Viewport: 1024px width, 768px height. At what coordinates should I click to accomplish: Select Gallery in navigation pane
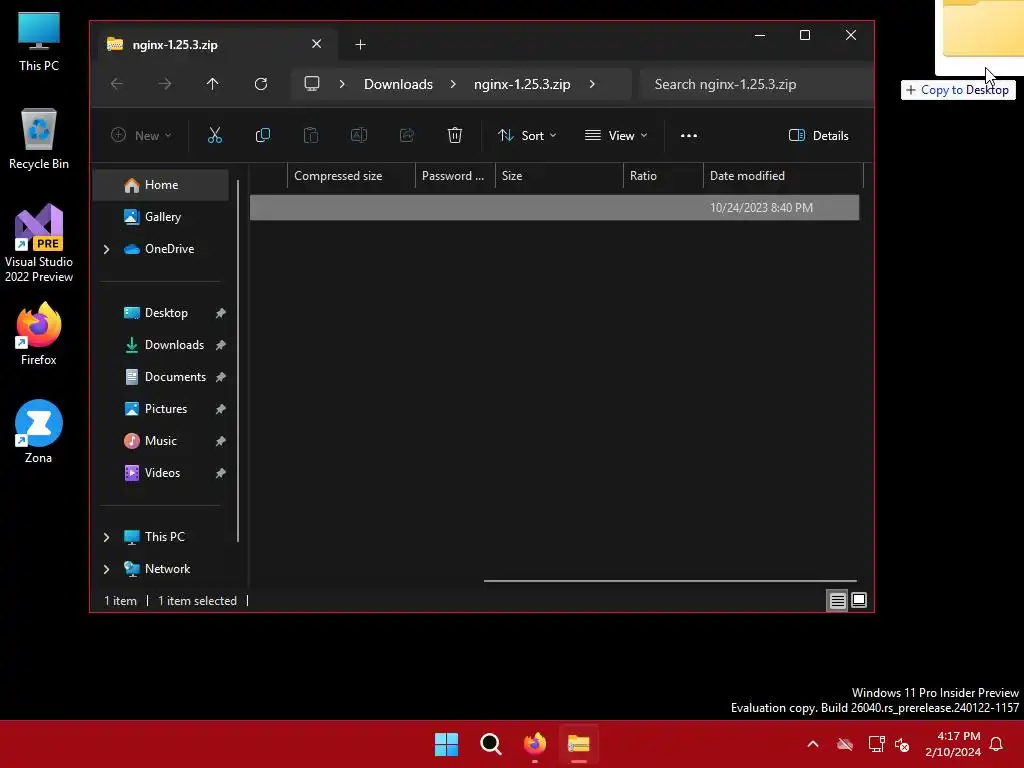point(161,217)
